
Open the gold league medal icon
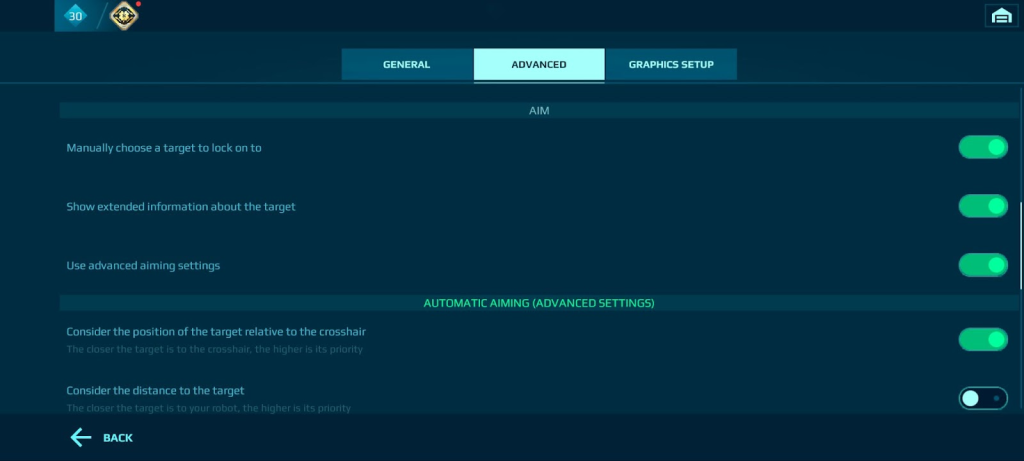point(124,15)
